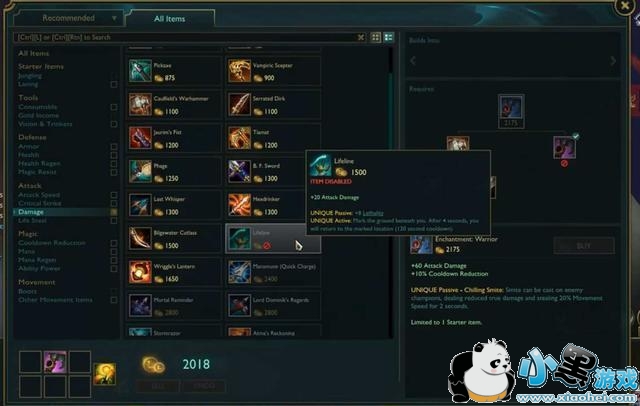Go to next Builds Into arrow

tap(613, 61)
